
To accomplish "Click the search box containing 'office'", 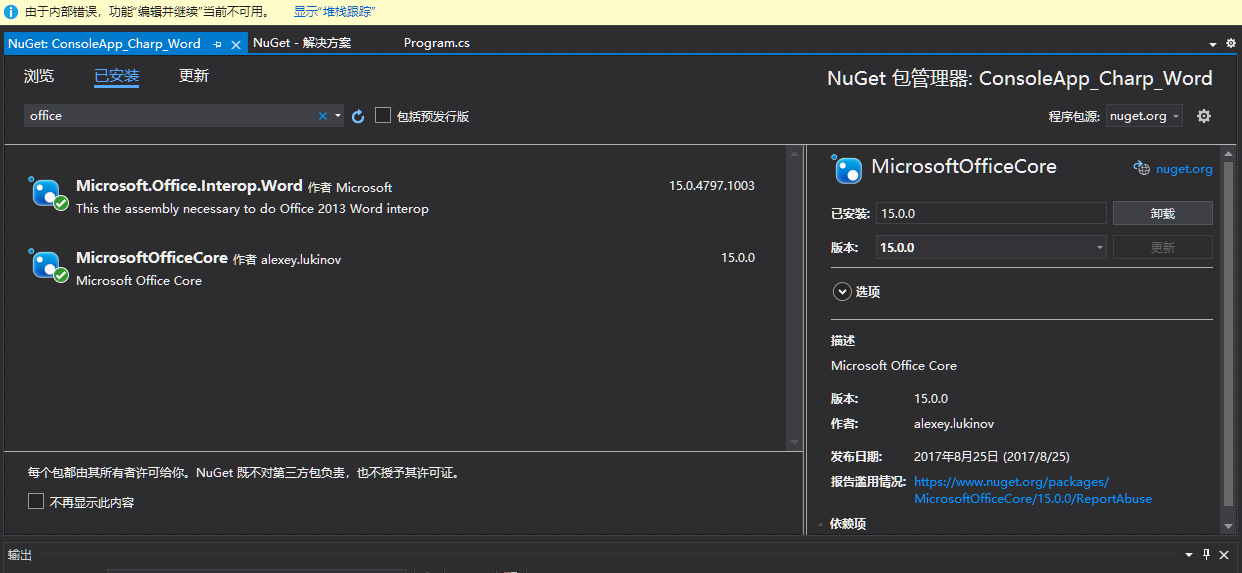I will pos(170,116).
